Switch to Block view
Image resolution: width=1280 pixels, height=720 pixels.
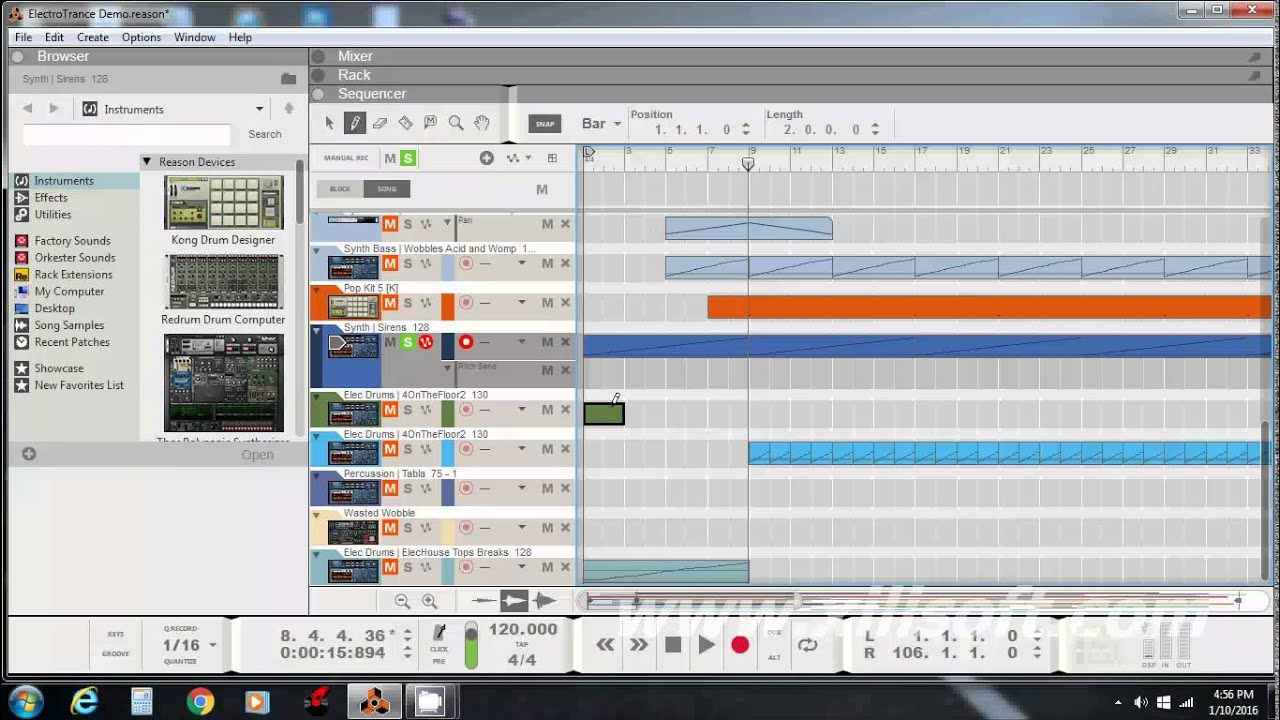[340, 189]
